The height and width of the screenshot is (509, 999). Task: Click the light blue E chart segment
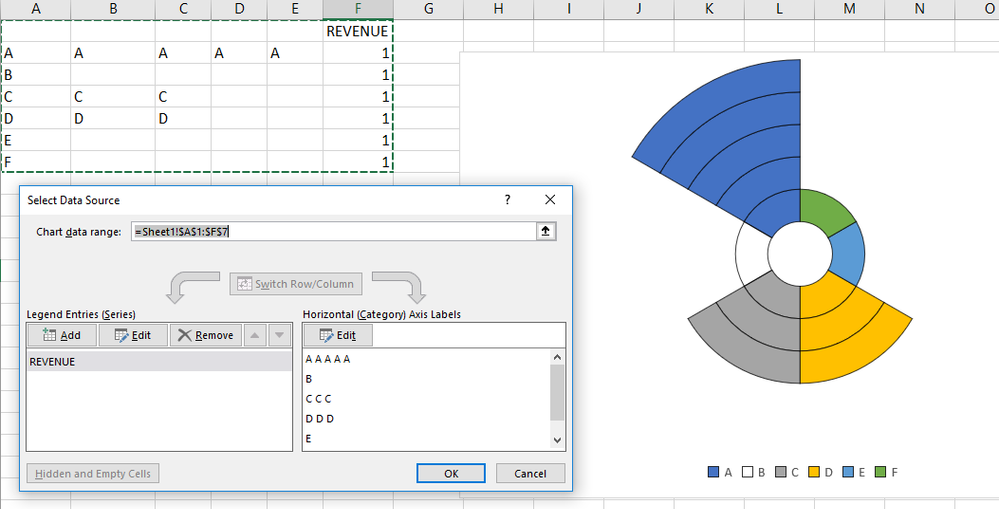(x=847, y=254)
